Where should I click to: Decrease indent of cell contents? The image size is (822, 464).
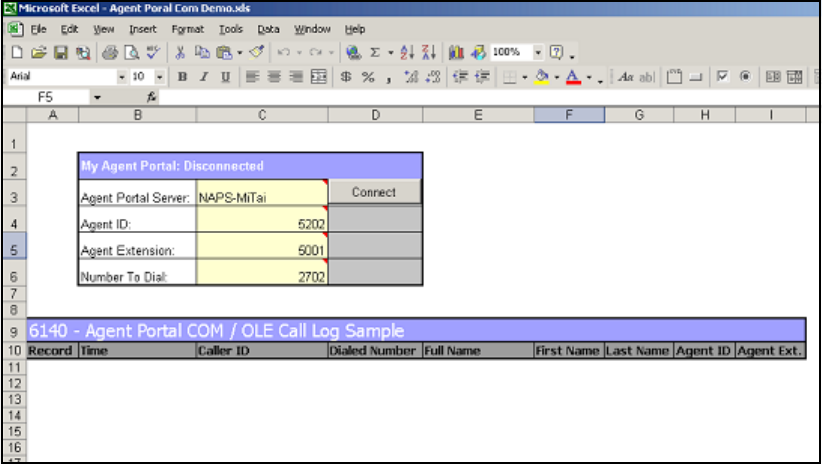pos(460,77)
